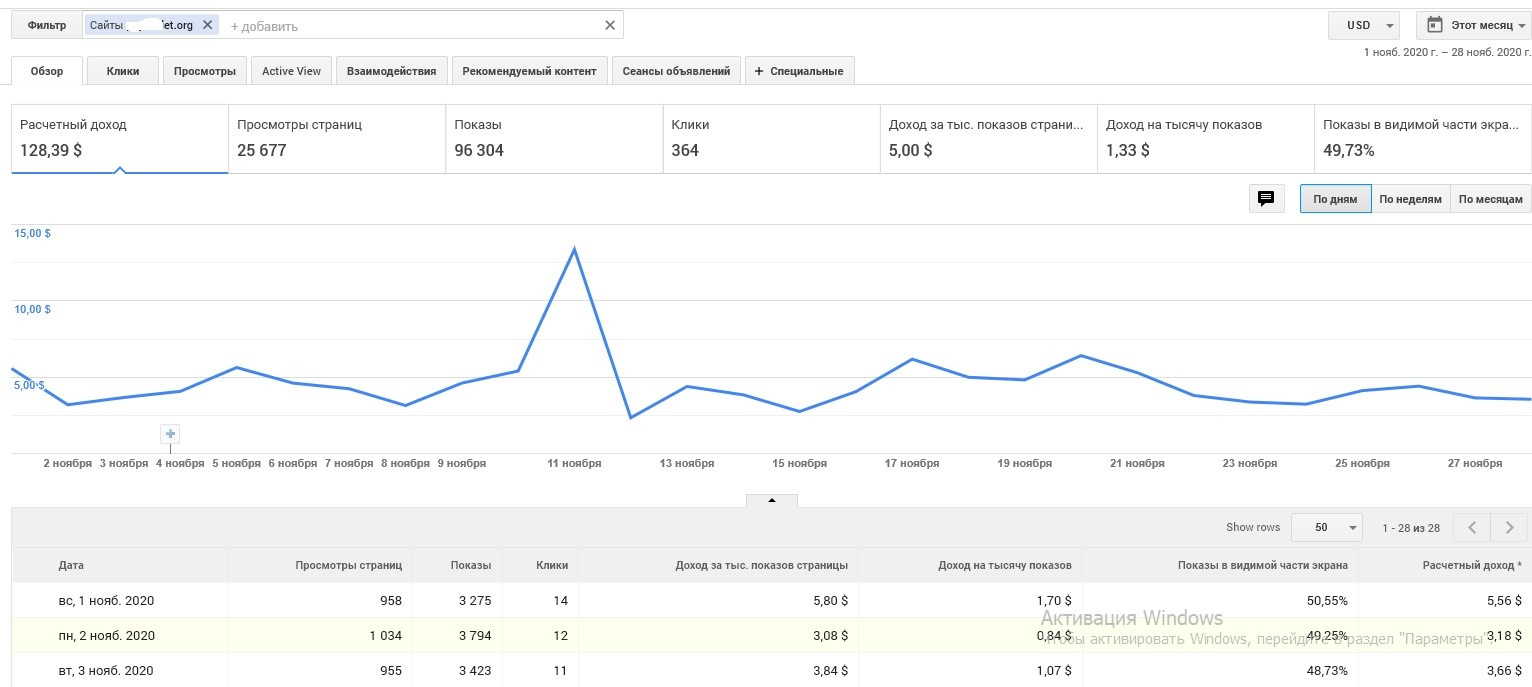Switch to the Клики tab
The height and width of the screenshot is (687, 1532).
(123, 71)
